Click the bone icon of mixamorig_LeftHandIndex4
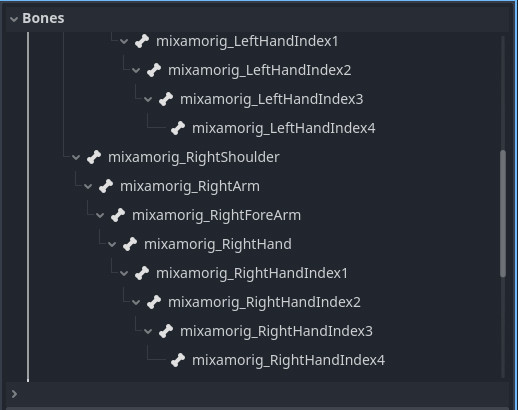518x410 pixels. tap(178, 128)
